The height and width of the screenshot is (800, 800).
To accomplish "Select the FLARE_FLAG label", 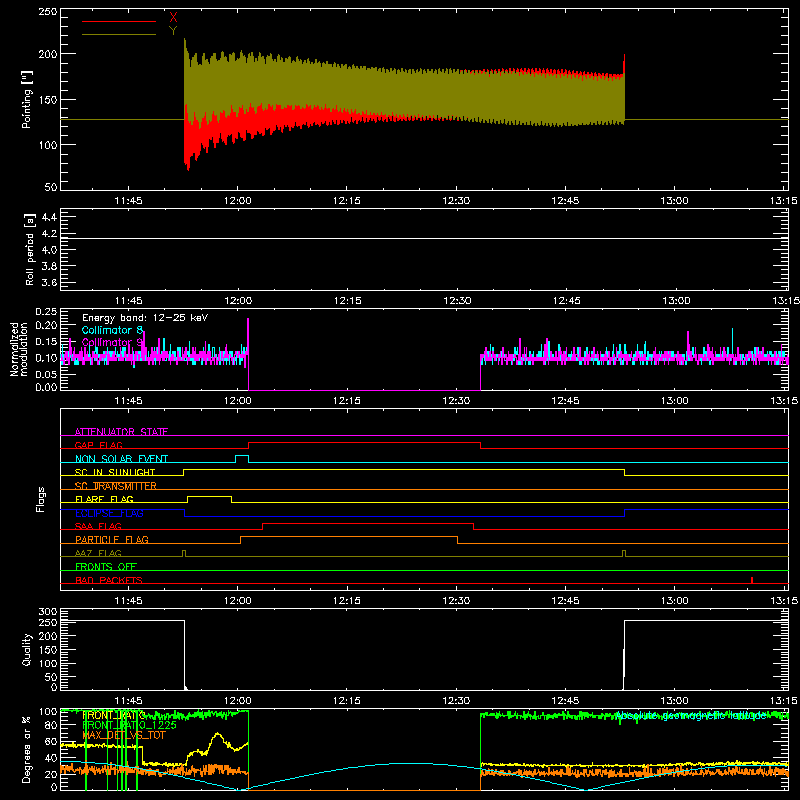I will point(104,499).
